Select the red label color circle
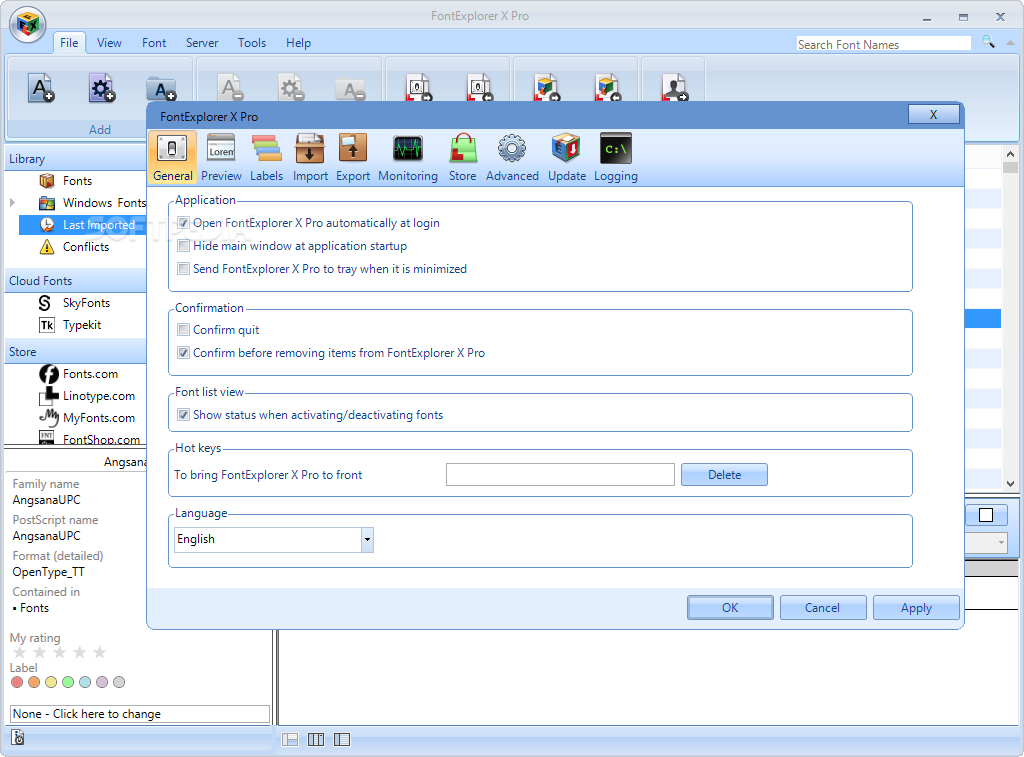 17,682
